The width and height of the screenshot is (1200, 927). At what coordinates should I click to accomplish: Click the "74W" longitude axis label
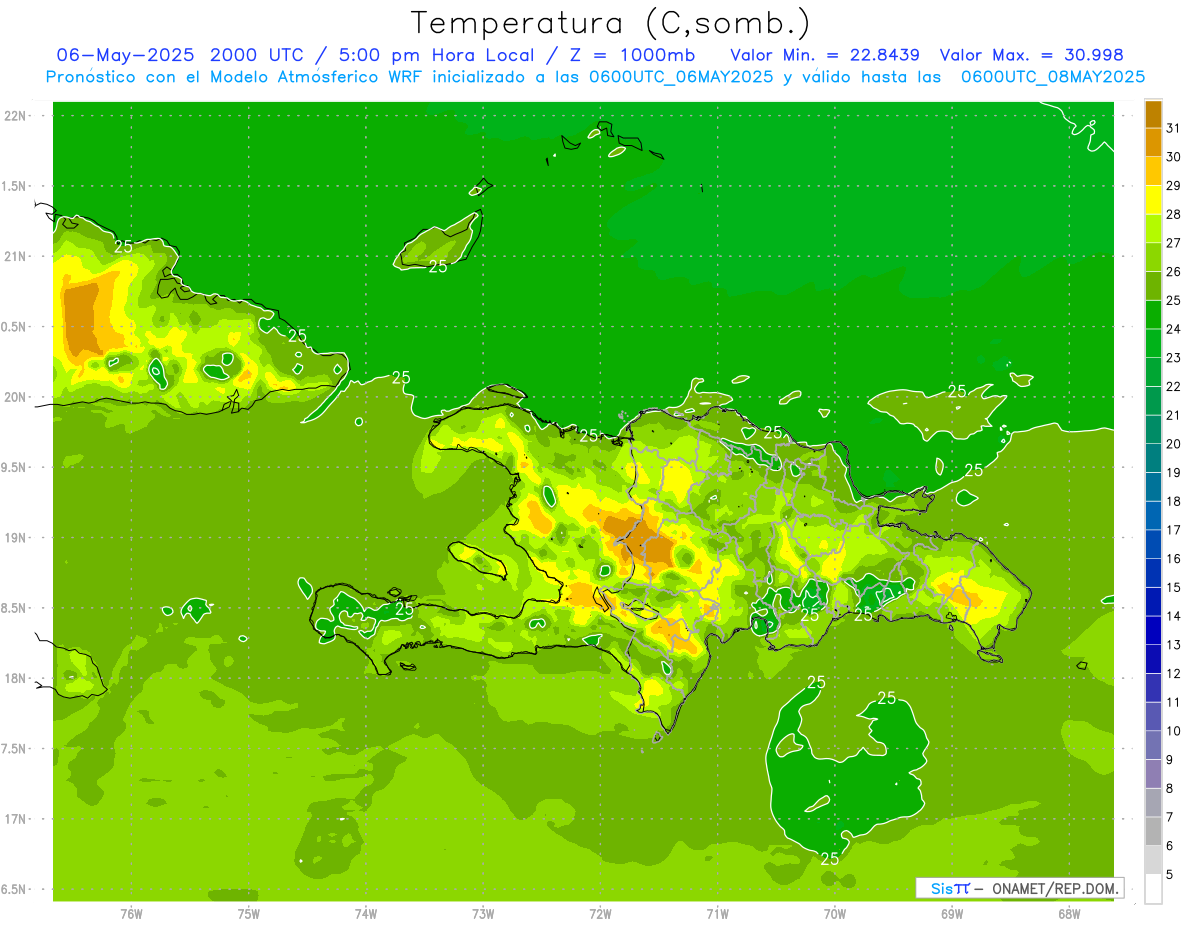(x=366, y=914)
